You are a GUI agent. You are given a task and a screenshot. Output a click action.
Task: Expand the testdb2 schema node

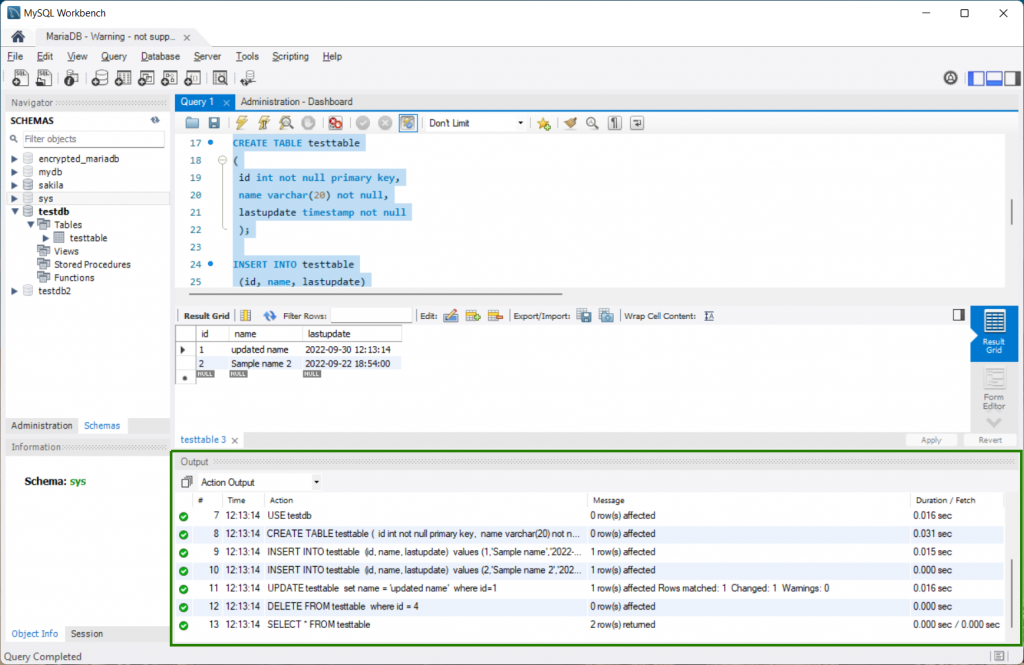tap(14, 291)
